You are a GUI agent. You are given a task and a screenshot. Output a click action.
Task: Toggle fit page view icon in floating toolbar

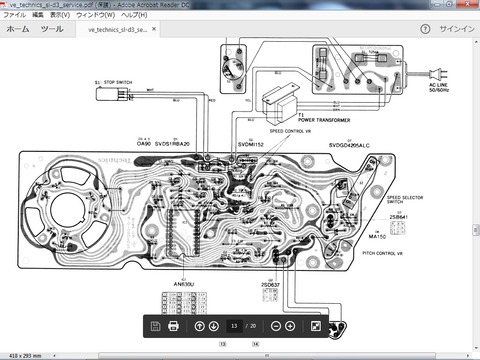pyautogui.click(x=315, y=326)
